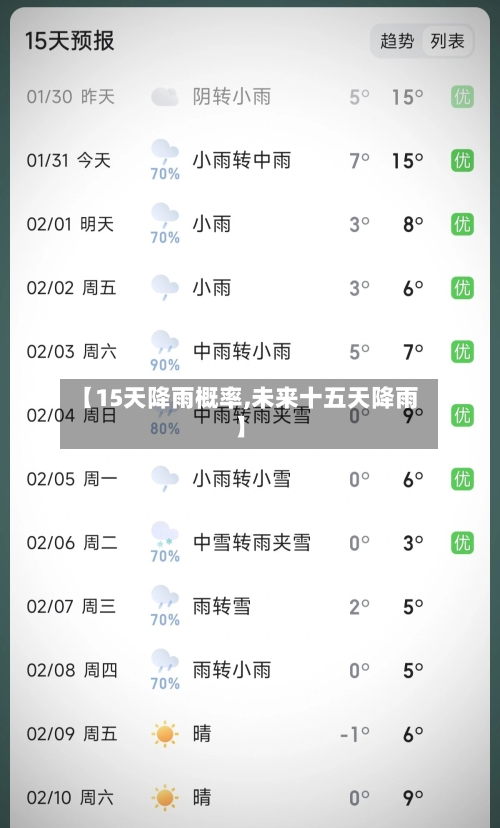Click the cloudy icon for 01/30
This screenshot has height=828, width=500.
(x=165, y=97)
